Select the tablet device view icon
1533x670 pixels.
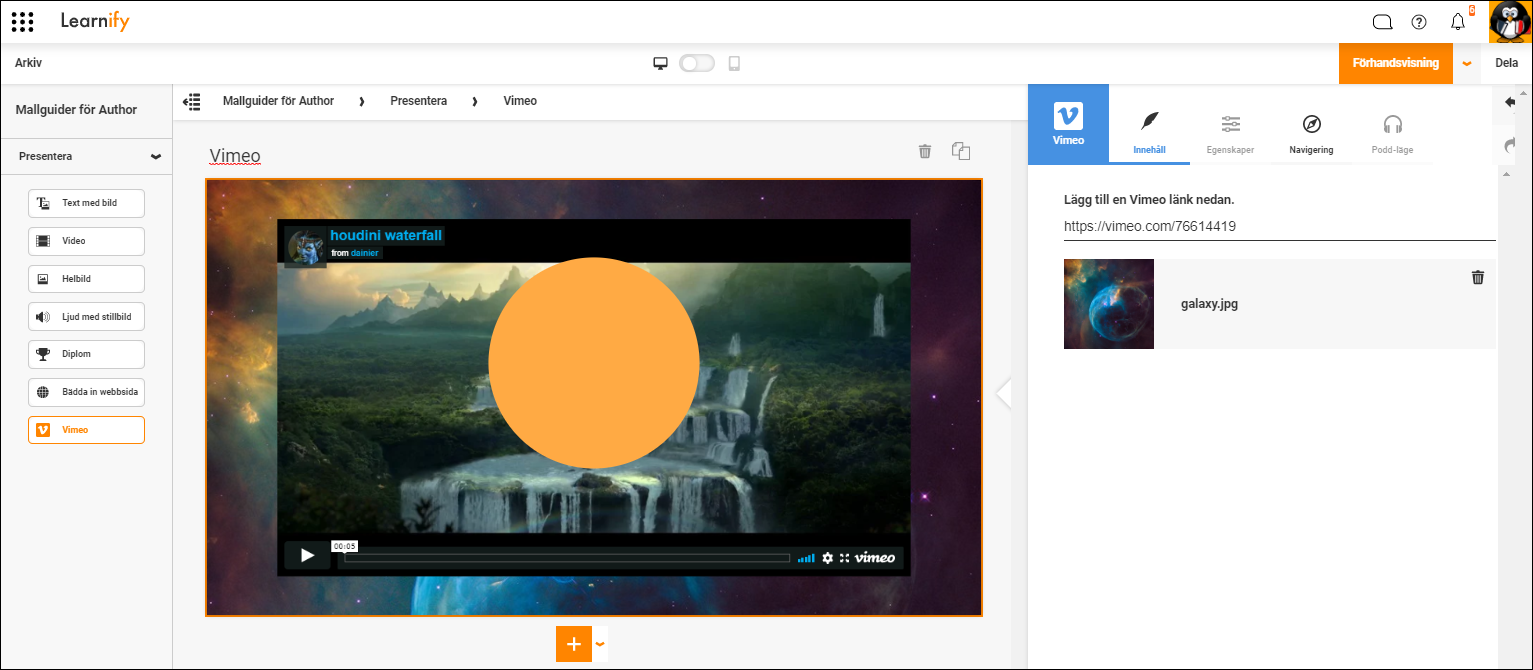[x=734, y=63]
